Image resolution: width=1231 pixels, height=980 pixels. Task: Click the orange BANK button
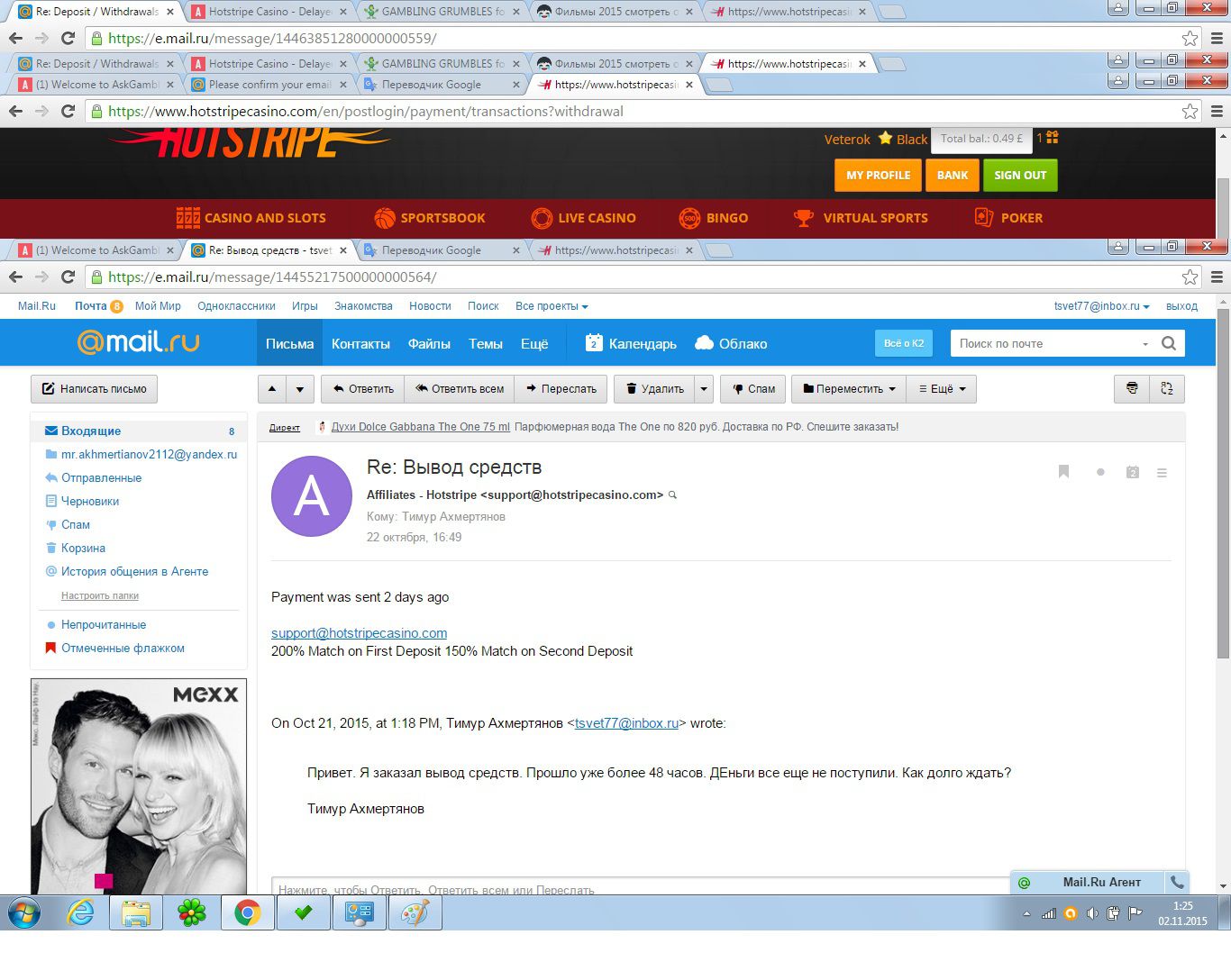(952, 175)
